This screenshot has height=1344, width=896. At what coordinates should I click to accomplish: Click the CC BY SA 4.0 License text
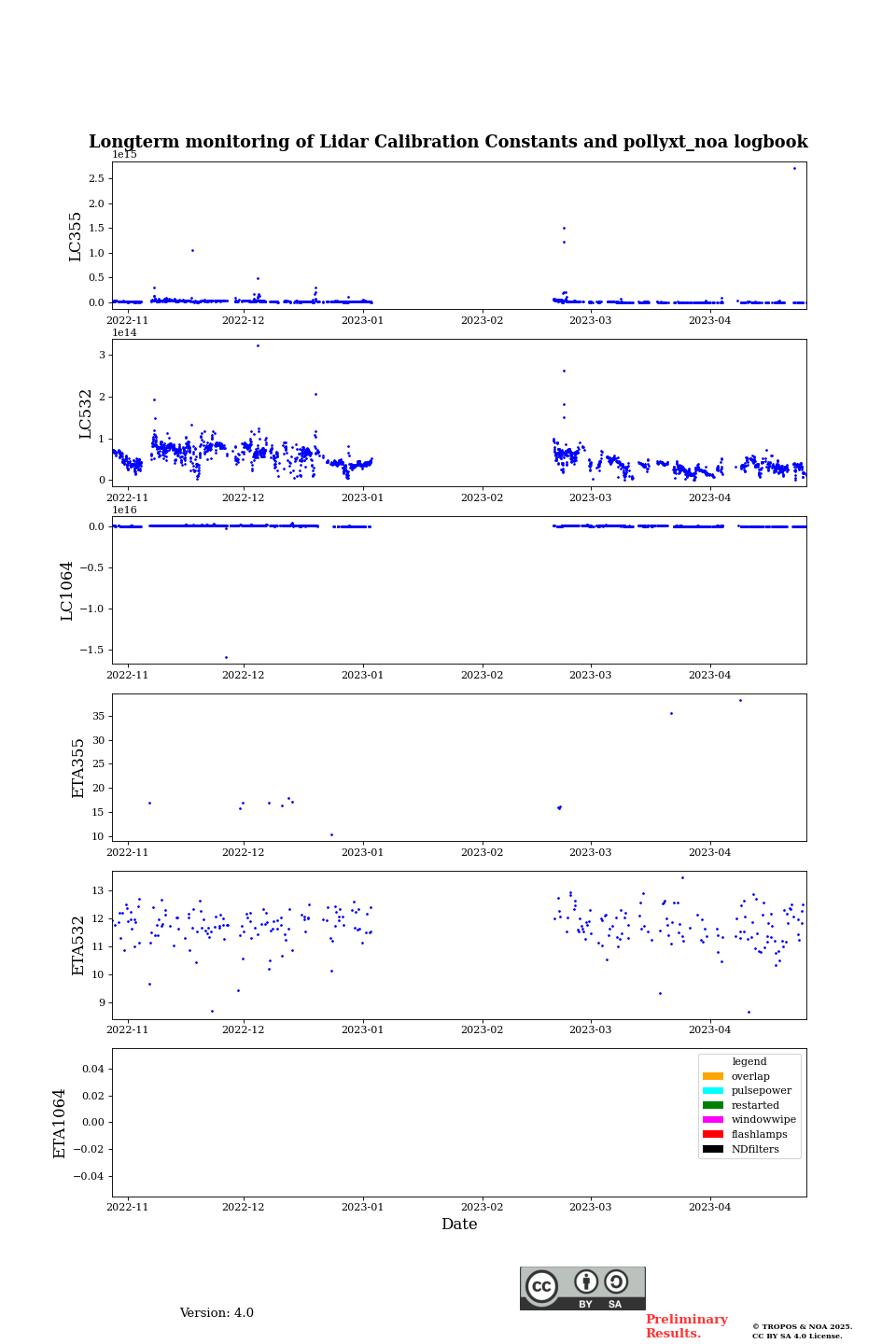(797, 1336)
